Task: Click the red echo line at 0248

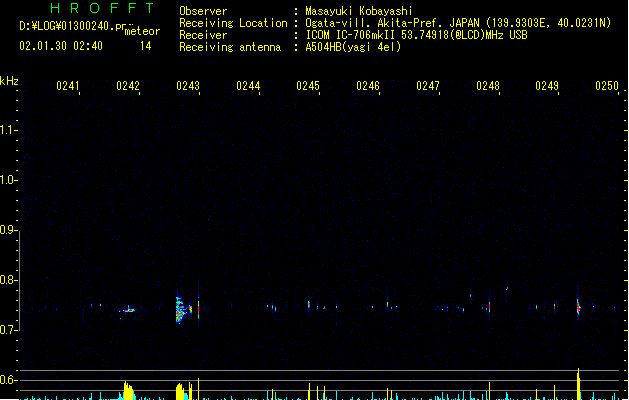Action: pos(489,307)
